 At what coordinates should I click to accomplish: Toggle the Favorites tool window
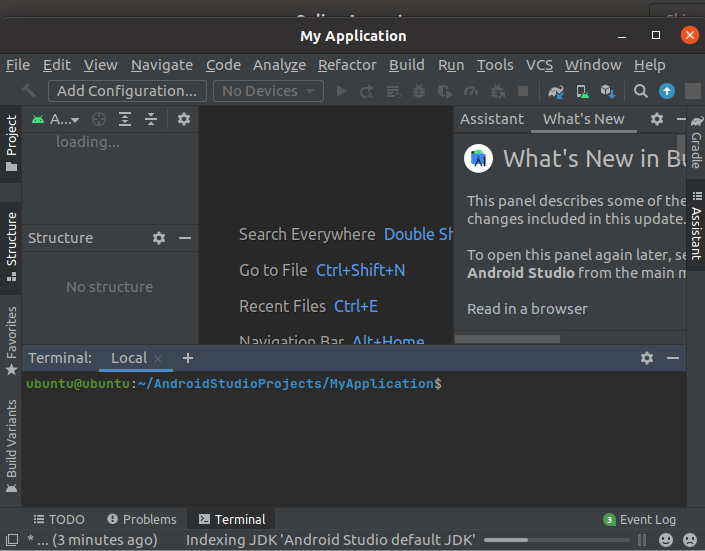pyautogui.click(x=11, y=341)
